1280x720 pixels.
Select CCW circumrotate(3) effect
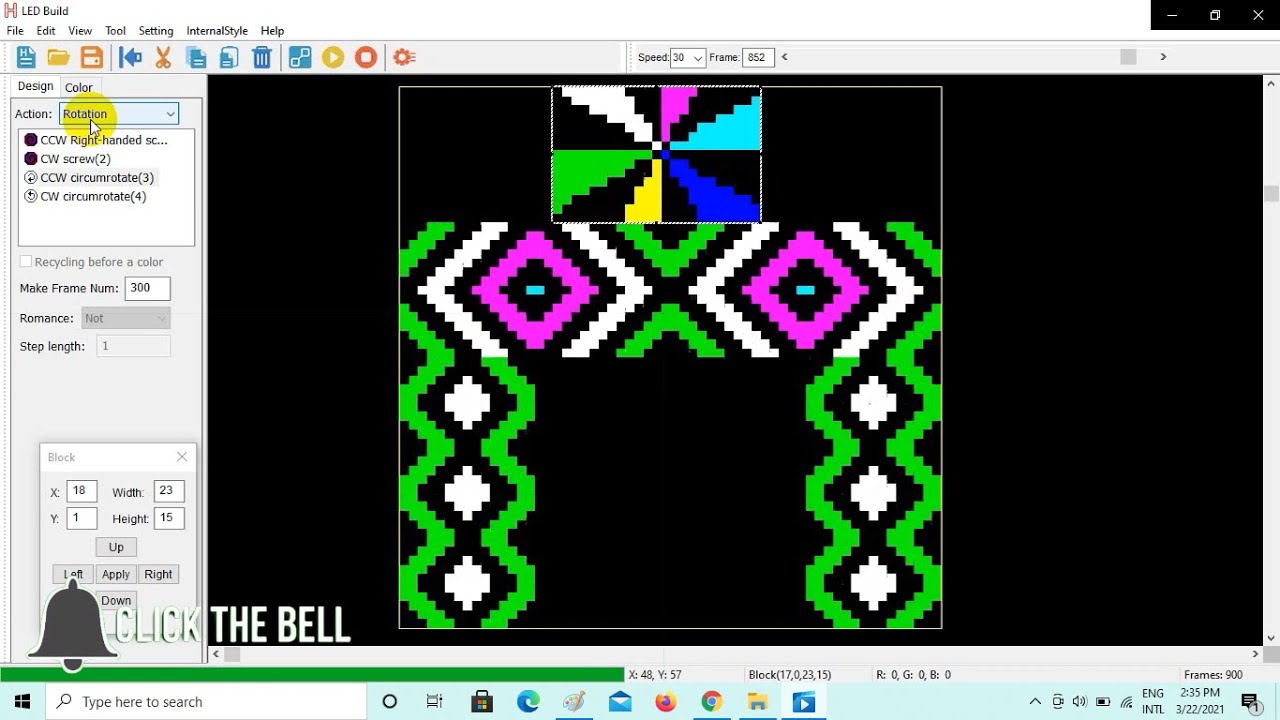pos(90,178)
